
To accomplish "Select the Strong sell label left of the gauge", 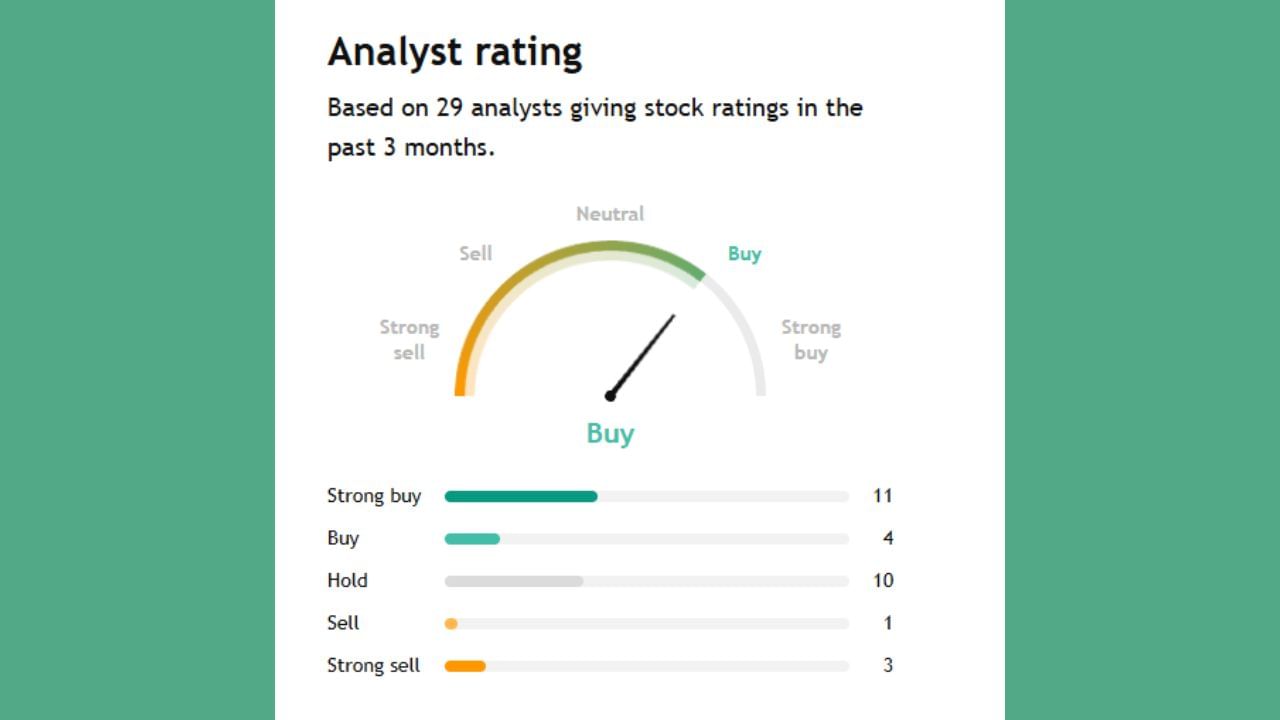I will (x=409, y=340).
